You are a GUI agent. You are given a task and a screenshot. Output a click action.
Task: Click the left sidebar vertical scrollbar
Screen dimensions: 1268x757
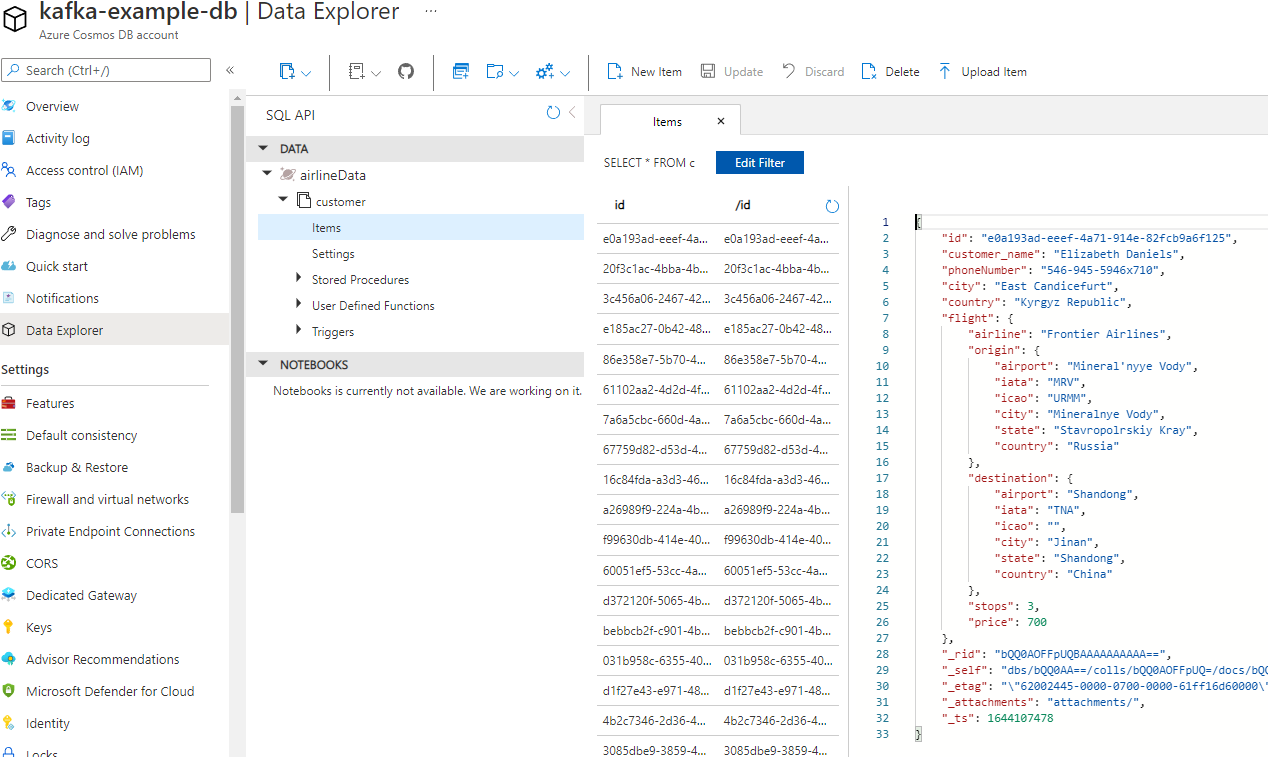point(237,309)
